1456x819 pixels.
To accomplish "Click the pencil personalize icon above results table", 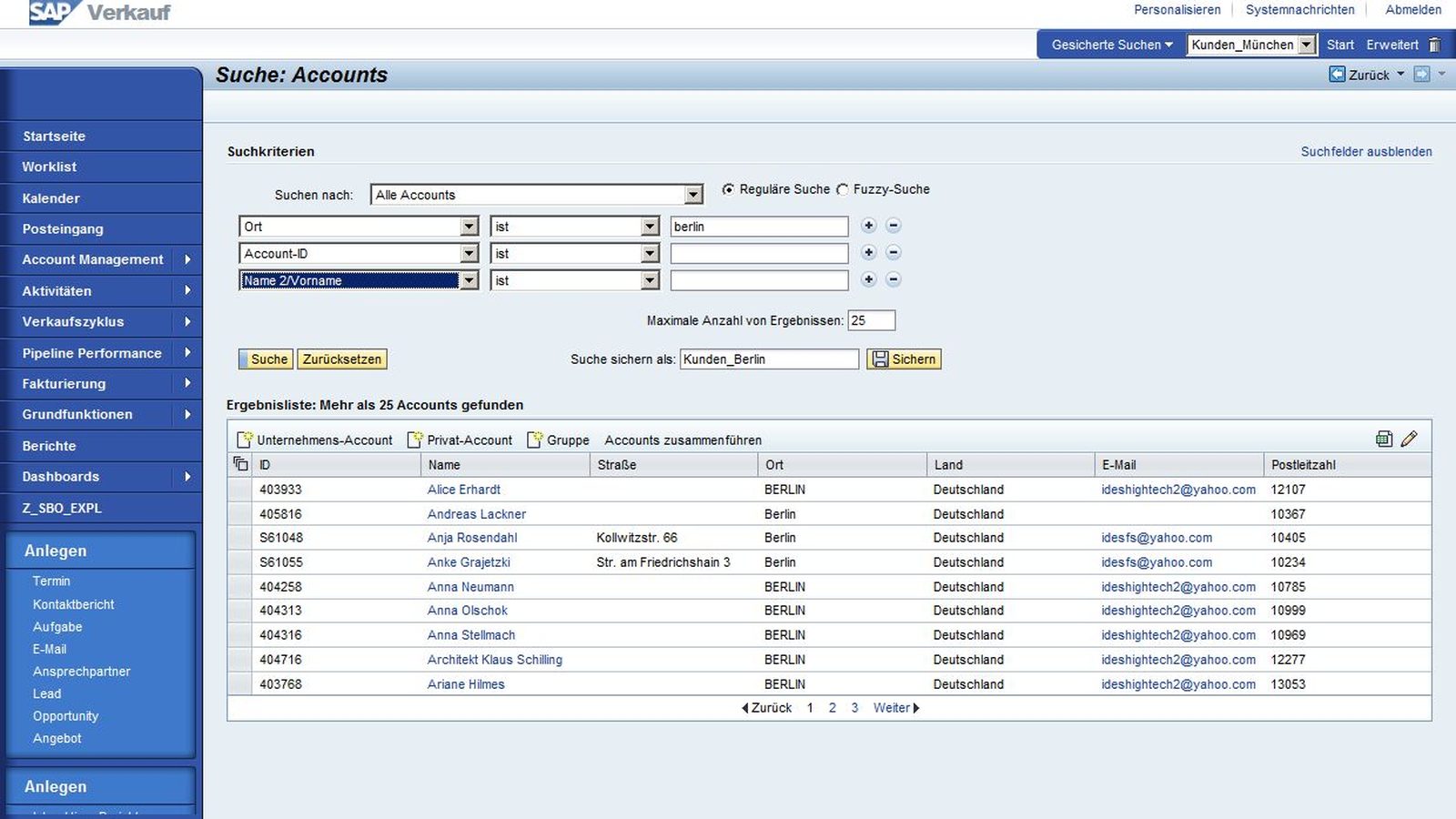I will click(1410, 439).
